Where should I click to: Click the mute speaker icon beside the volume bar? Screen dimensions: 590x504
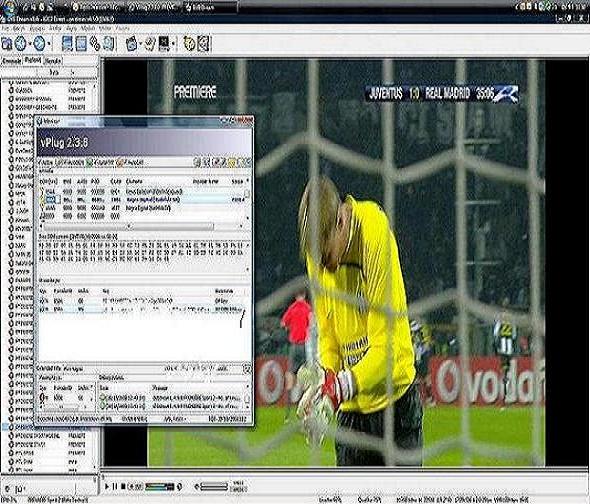[x=179, y=487]
